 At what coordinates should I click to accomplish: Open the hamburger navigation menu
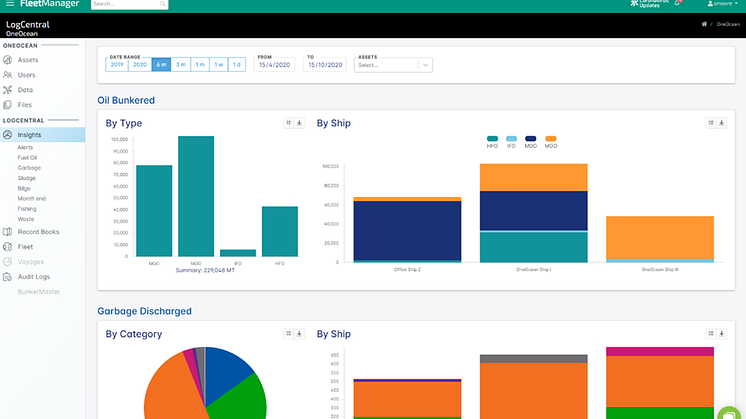click(x=10, y=3)
